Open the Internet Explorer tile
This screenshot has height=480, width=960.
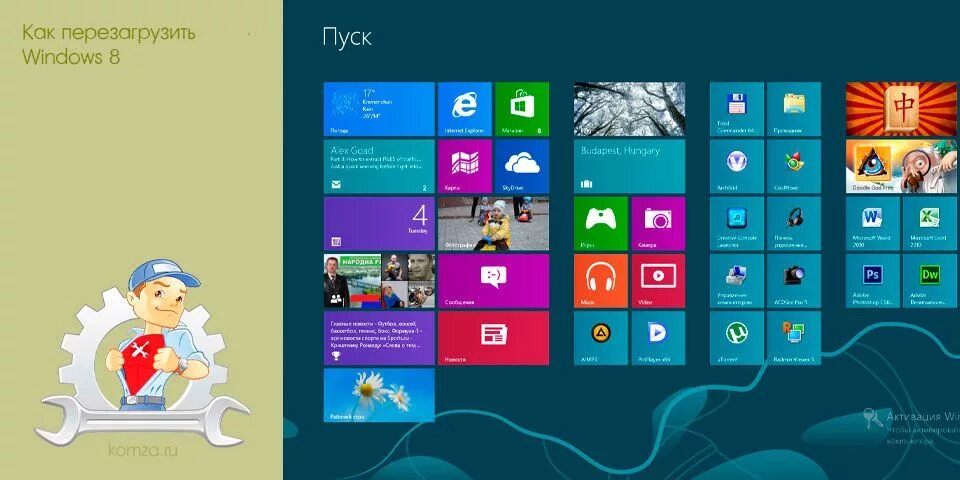coord(465,109)
